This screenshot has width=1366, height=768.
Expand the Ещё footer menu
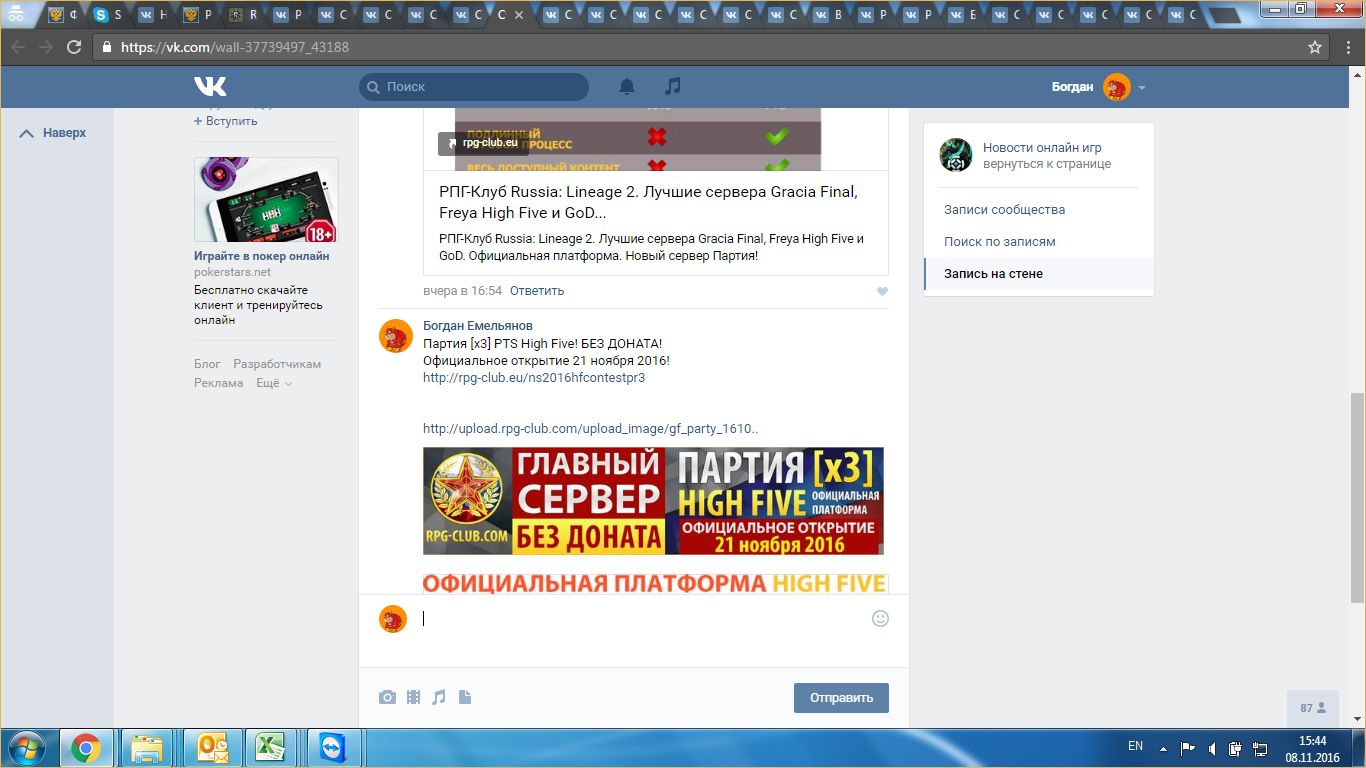[274, 383]
